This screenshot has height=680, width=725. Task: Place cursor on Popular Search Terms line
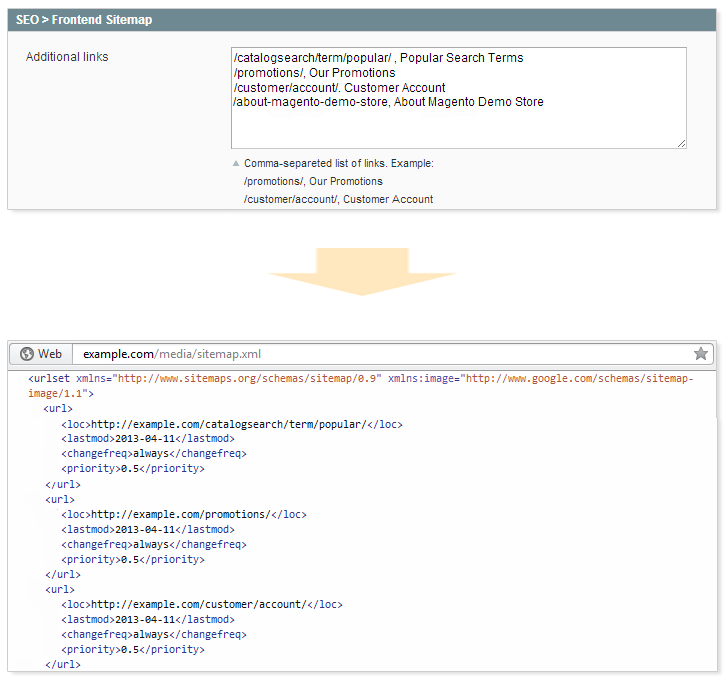[377, 58]
